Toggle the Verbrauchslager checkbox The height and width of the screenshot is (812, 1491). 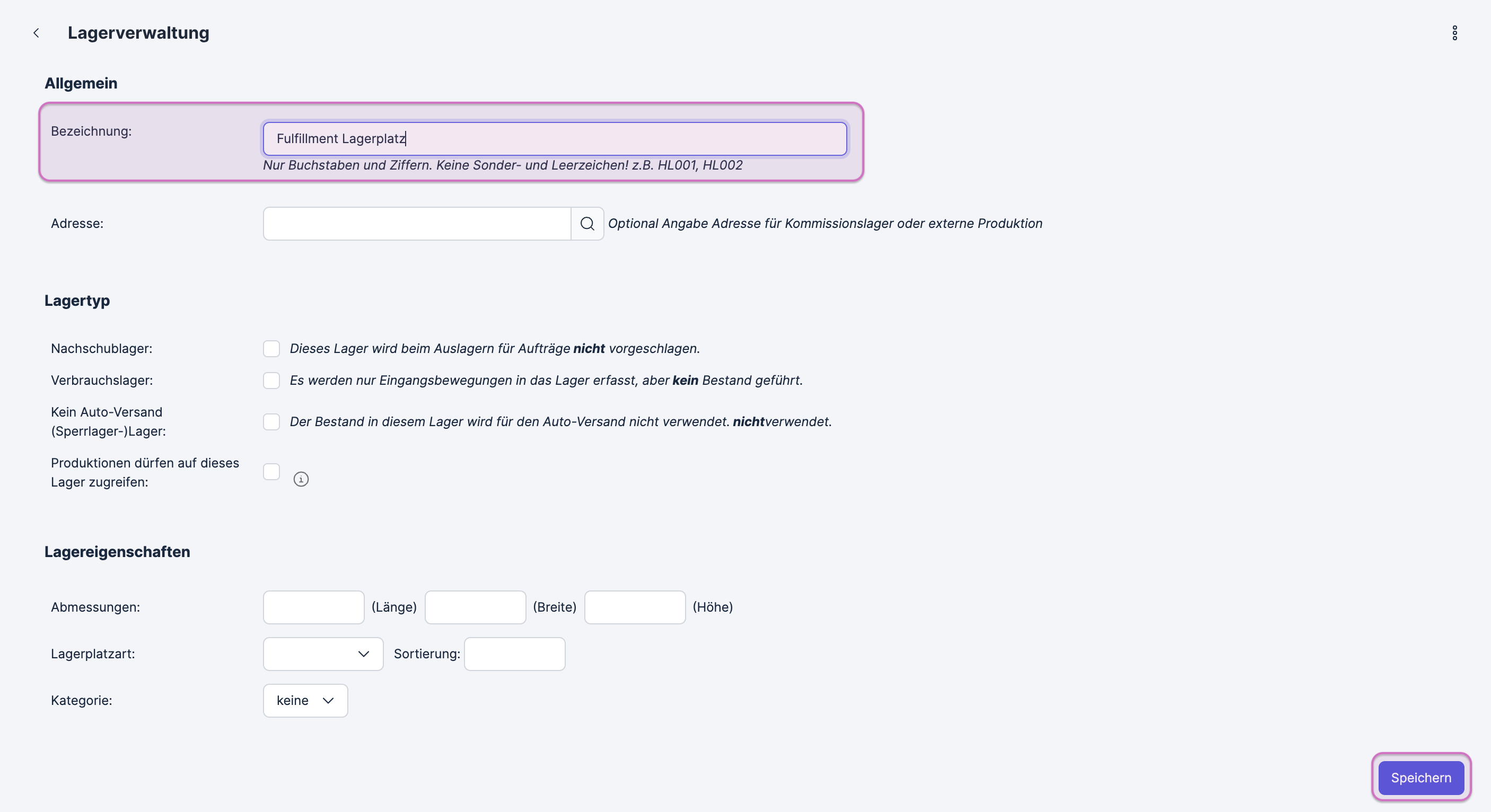coord(271,380)
